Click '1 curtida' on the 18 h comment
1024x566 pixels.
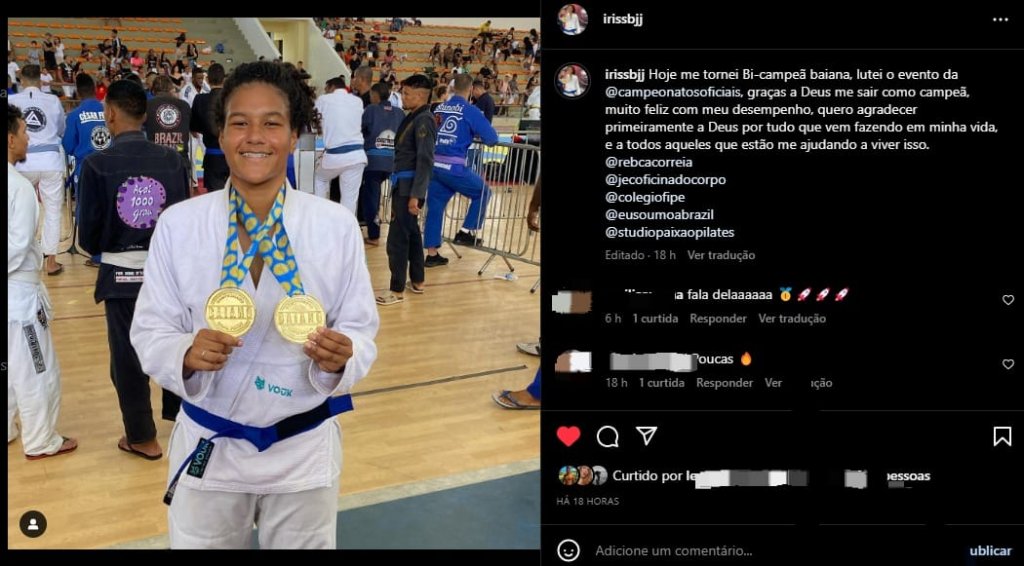662,383
